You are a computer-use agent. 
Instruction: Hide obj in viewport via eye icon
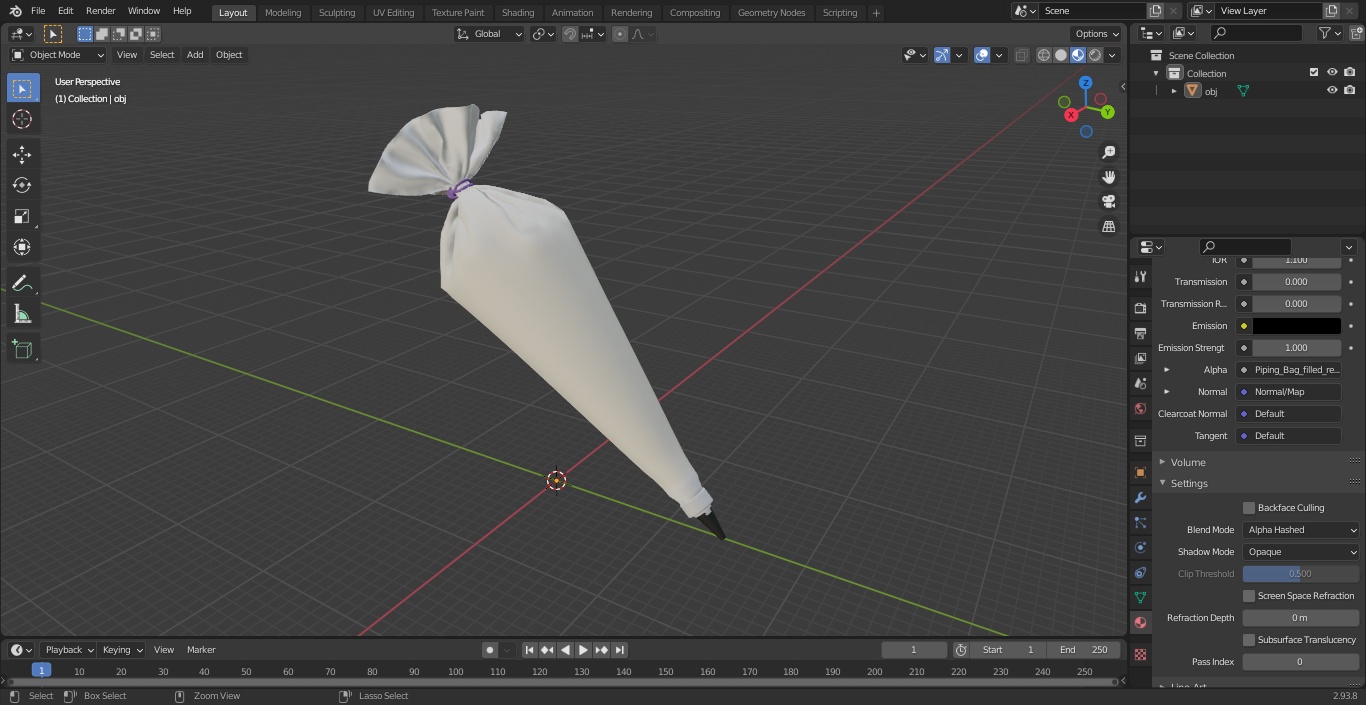(1332, 91)
